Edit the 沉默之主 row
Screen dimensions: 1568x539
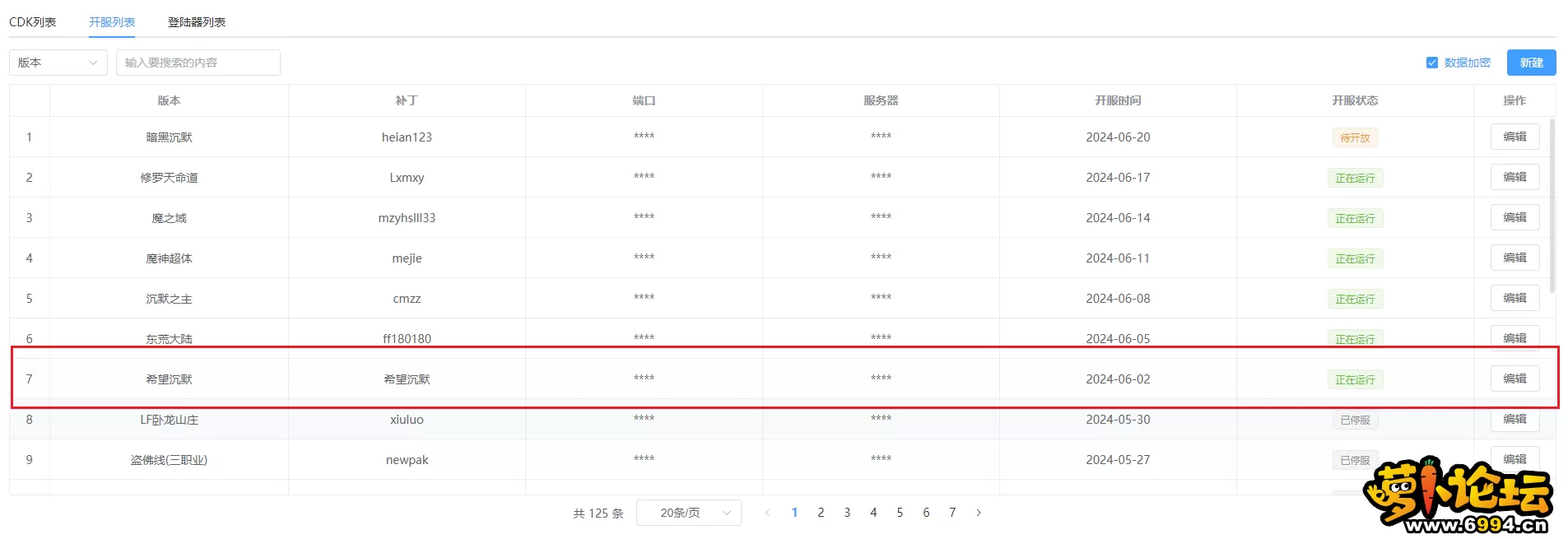1514,298
